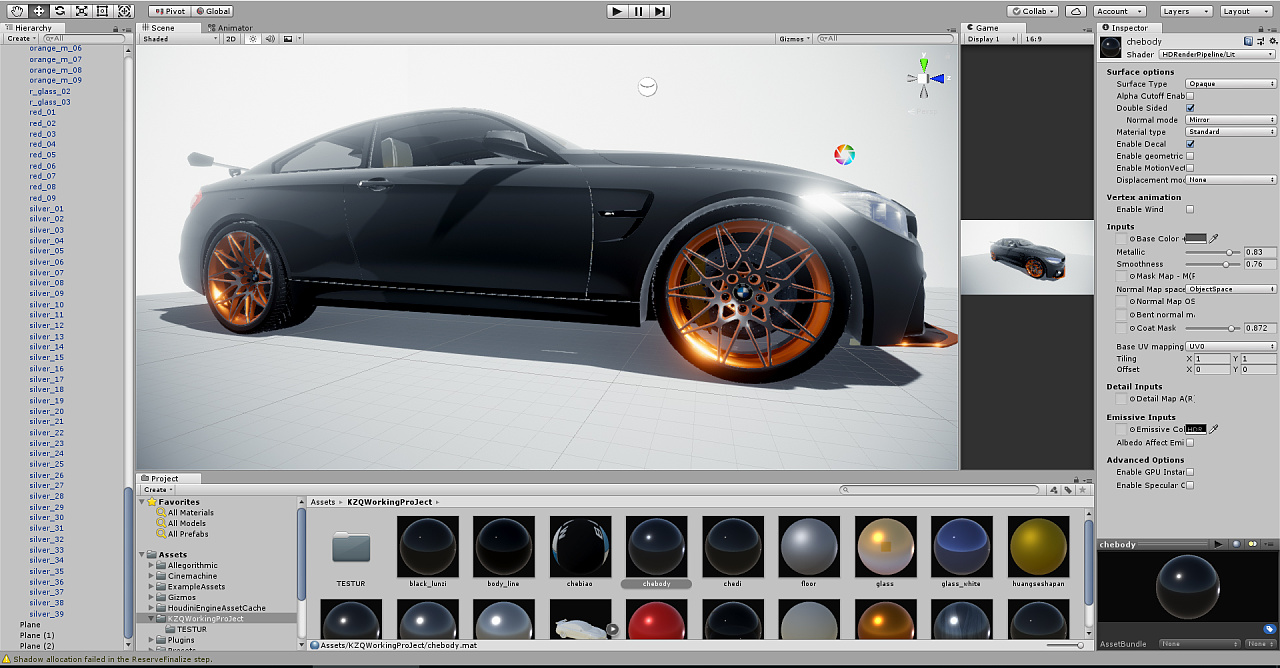The image size is (1280, 668).
Task: Open the Account dropdown
Action: [x=1120, y=11]
